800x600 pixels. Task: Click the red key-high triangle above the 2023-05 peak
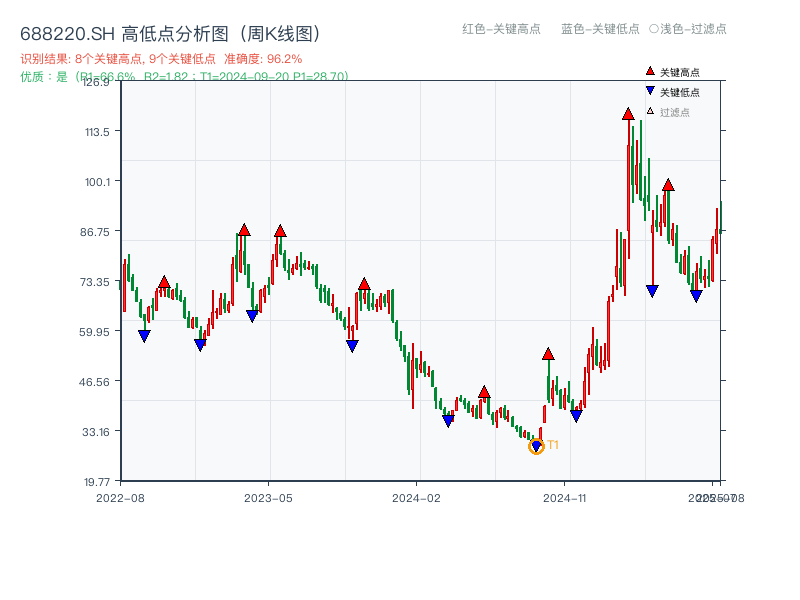tap(279, 229)
